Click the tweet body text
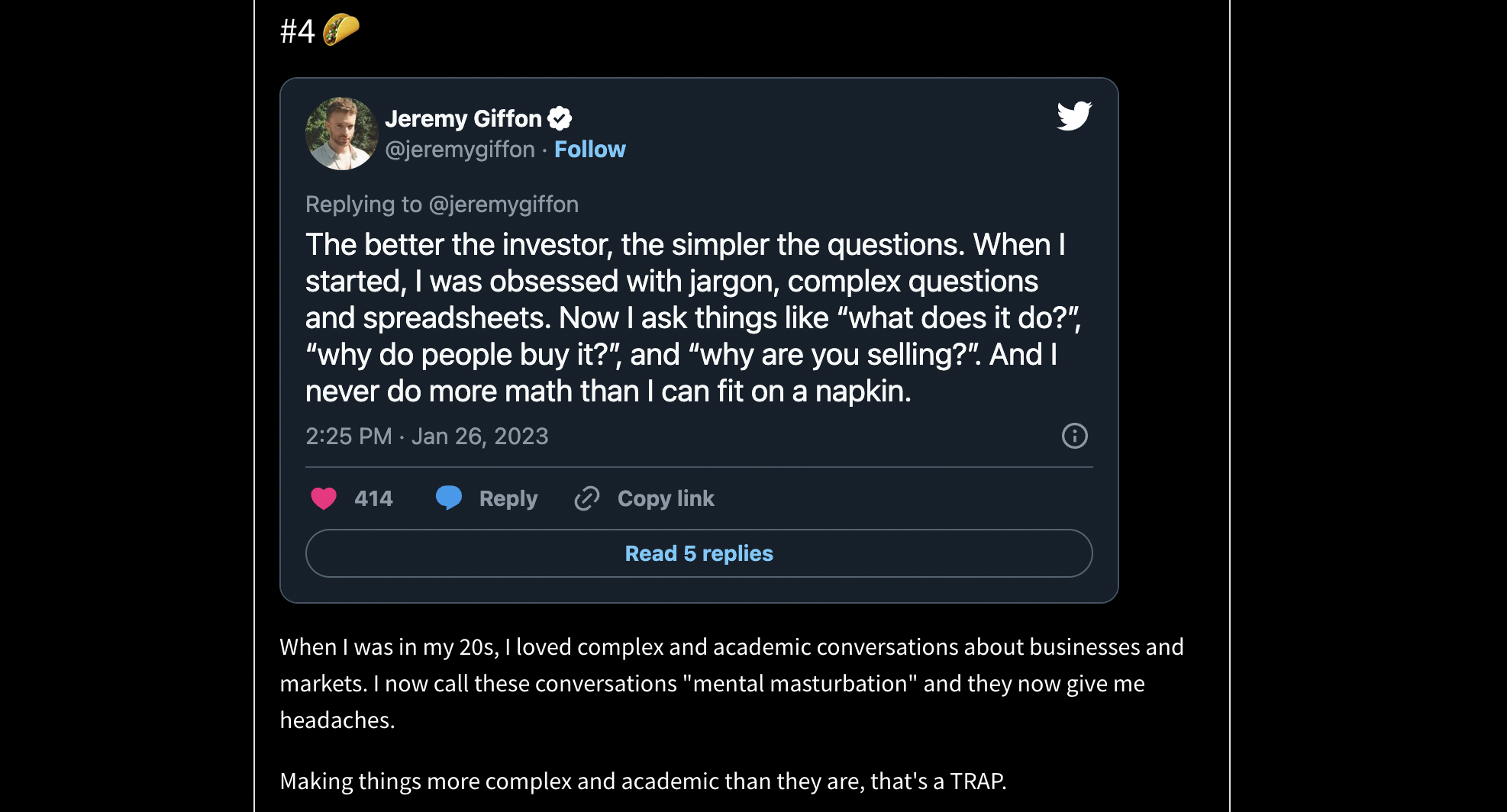The height and width of the screenshot is (812, 1507). (693, 317)
